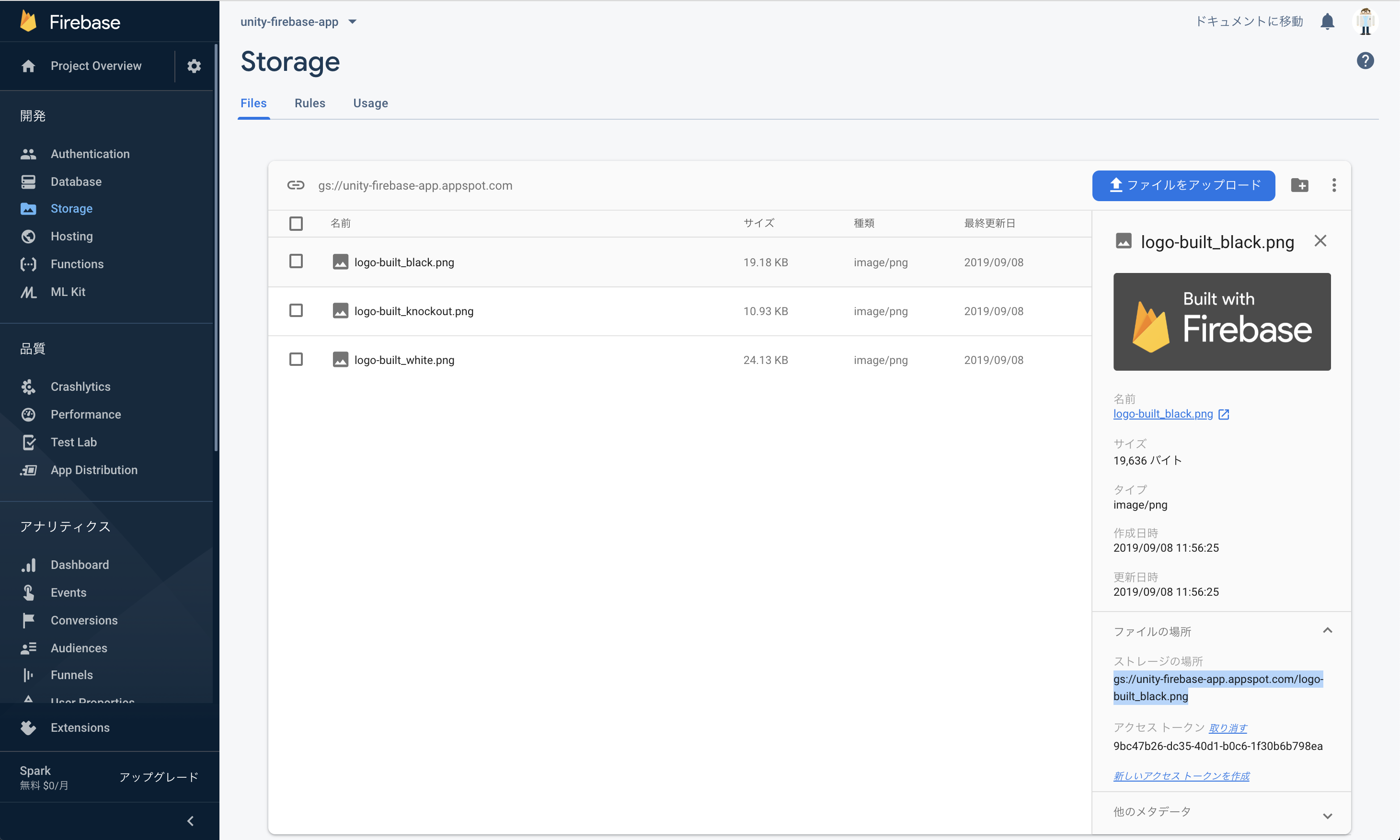Toggle checkbox for logo-built_black.png
The image size is (1400, 840).
pyautogui.click(x=296, y=261)
